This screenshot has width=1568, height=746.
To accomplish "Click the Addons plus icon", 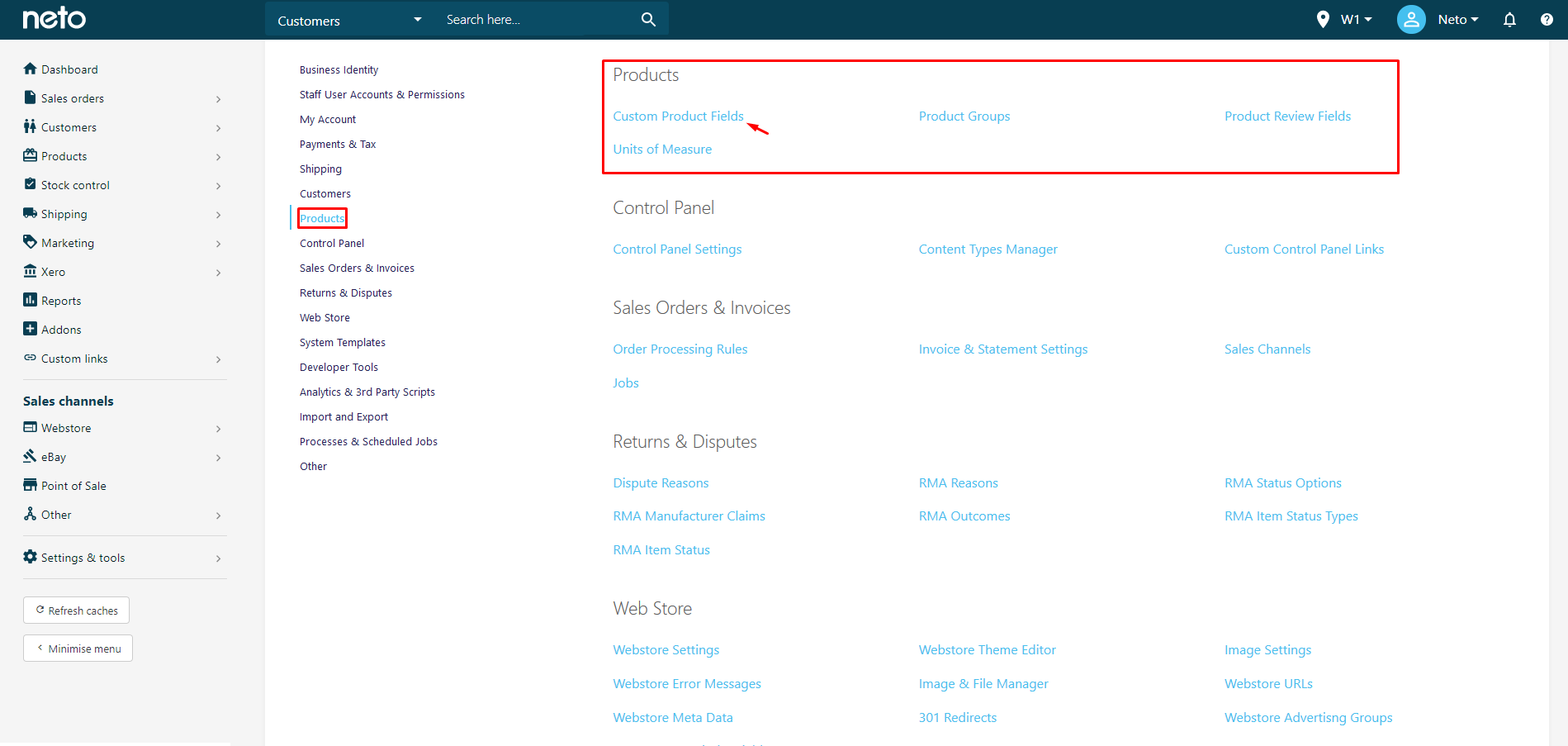I will [31, 329].
